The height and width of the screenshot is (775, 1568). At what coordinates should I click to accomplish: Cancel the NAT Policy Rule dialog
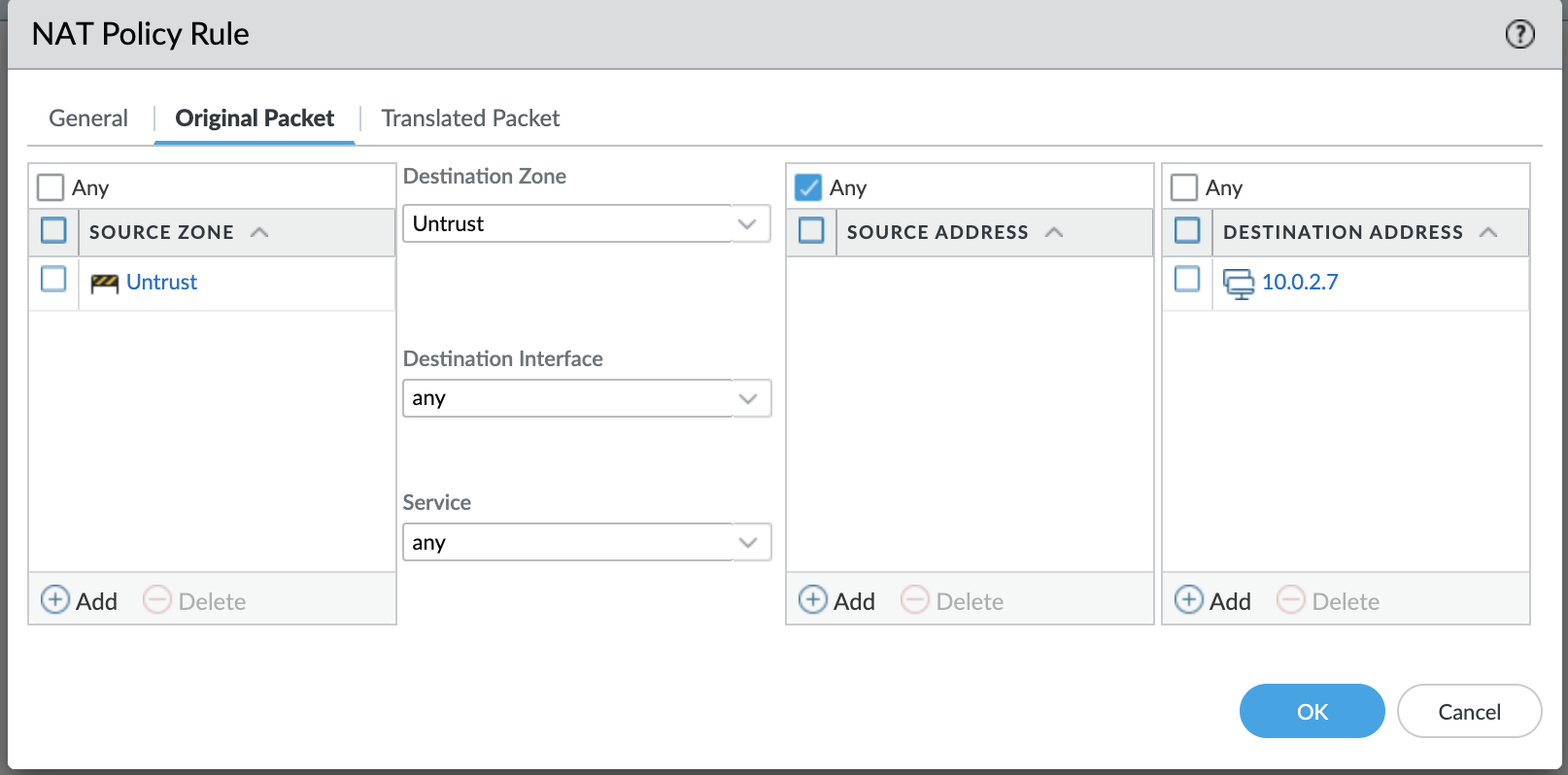[1469, 712]
